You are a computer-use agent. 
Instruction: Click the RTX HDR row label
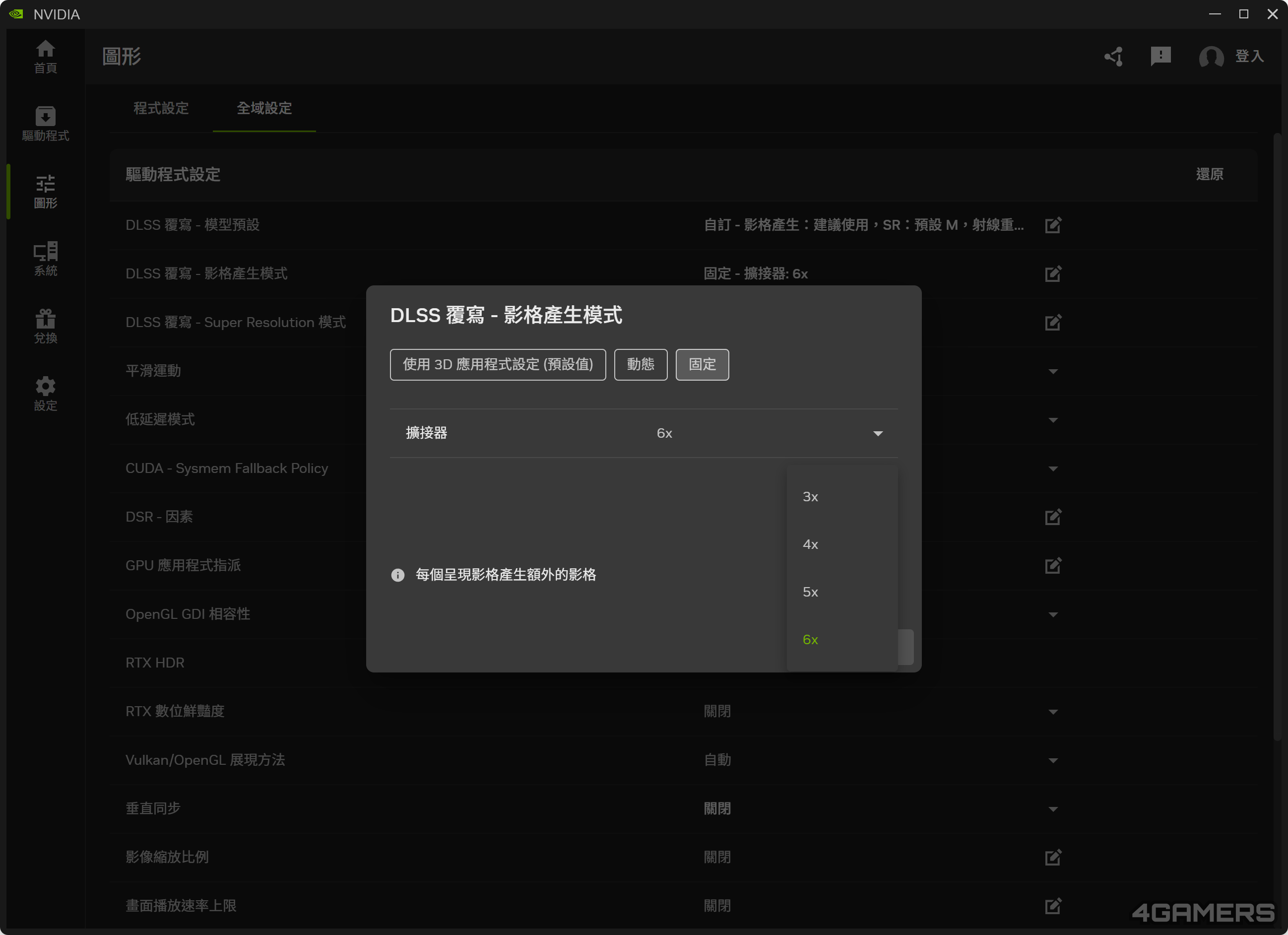click(x=154, y=663)
